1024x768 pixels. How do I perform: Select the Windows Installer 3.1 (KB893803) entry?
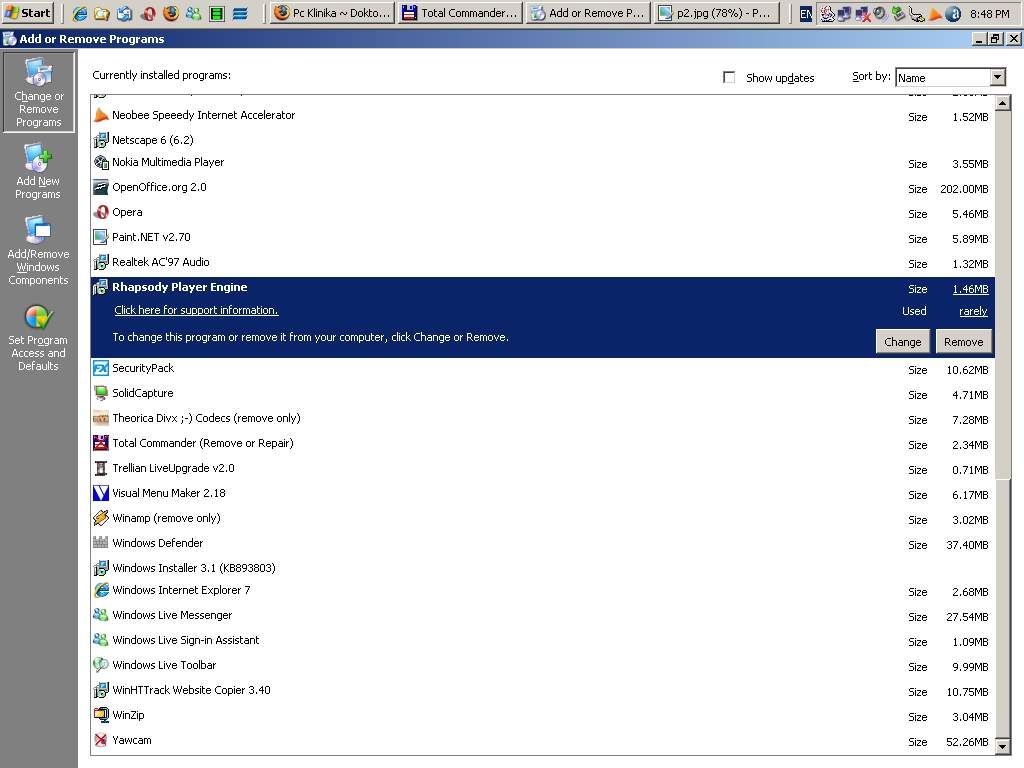542,568
